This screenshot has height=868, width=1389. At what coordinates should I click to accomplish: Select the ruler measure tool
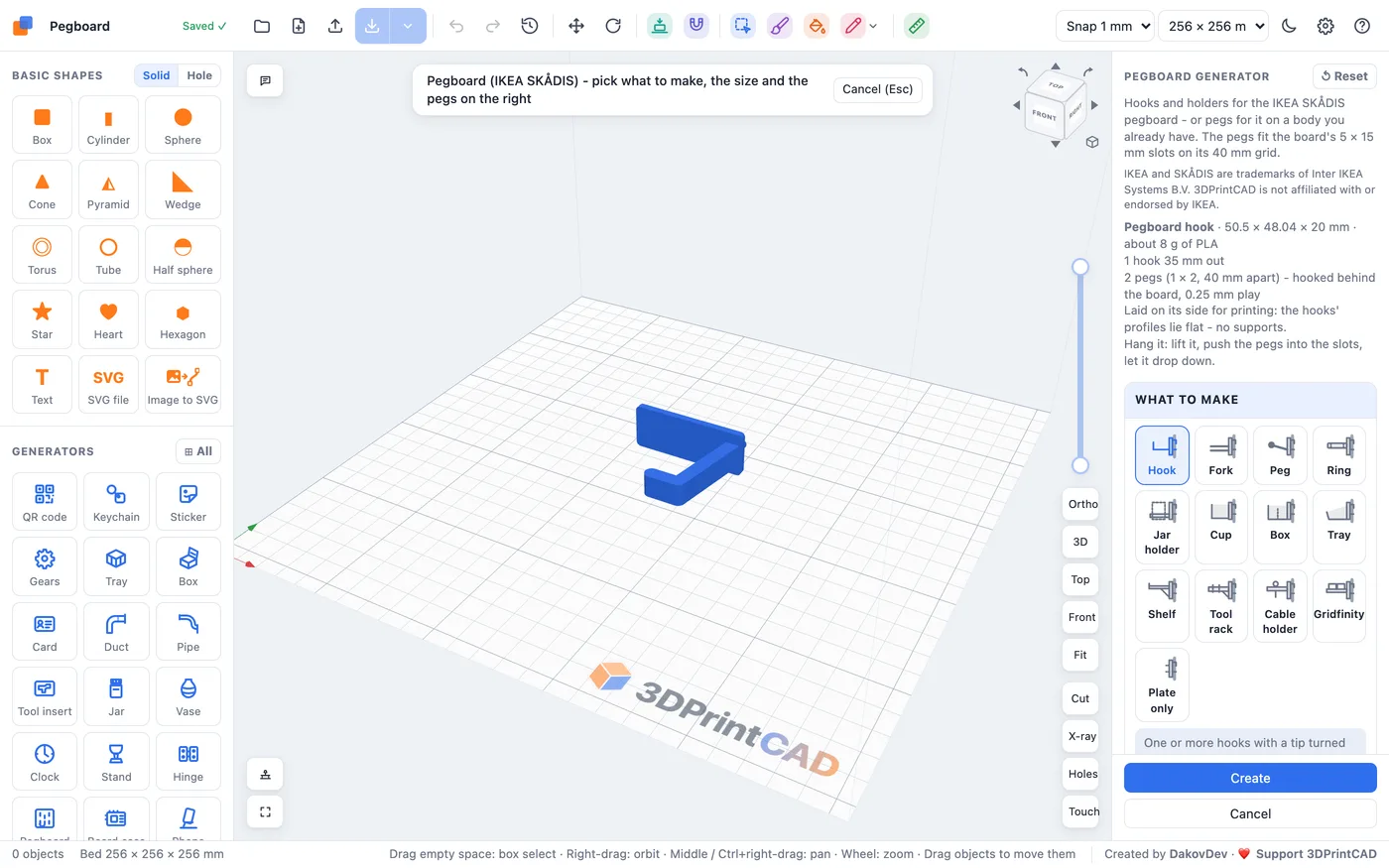(917, 26)
